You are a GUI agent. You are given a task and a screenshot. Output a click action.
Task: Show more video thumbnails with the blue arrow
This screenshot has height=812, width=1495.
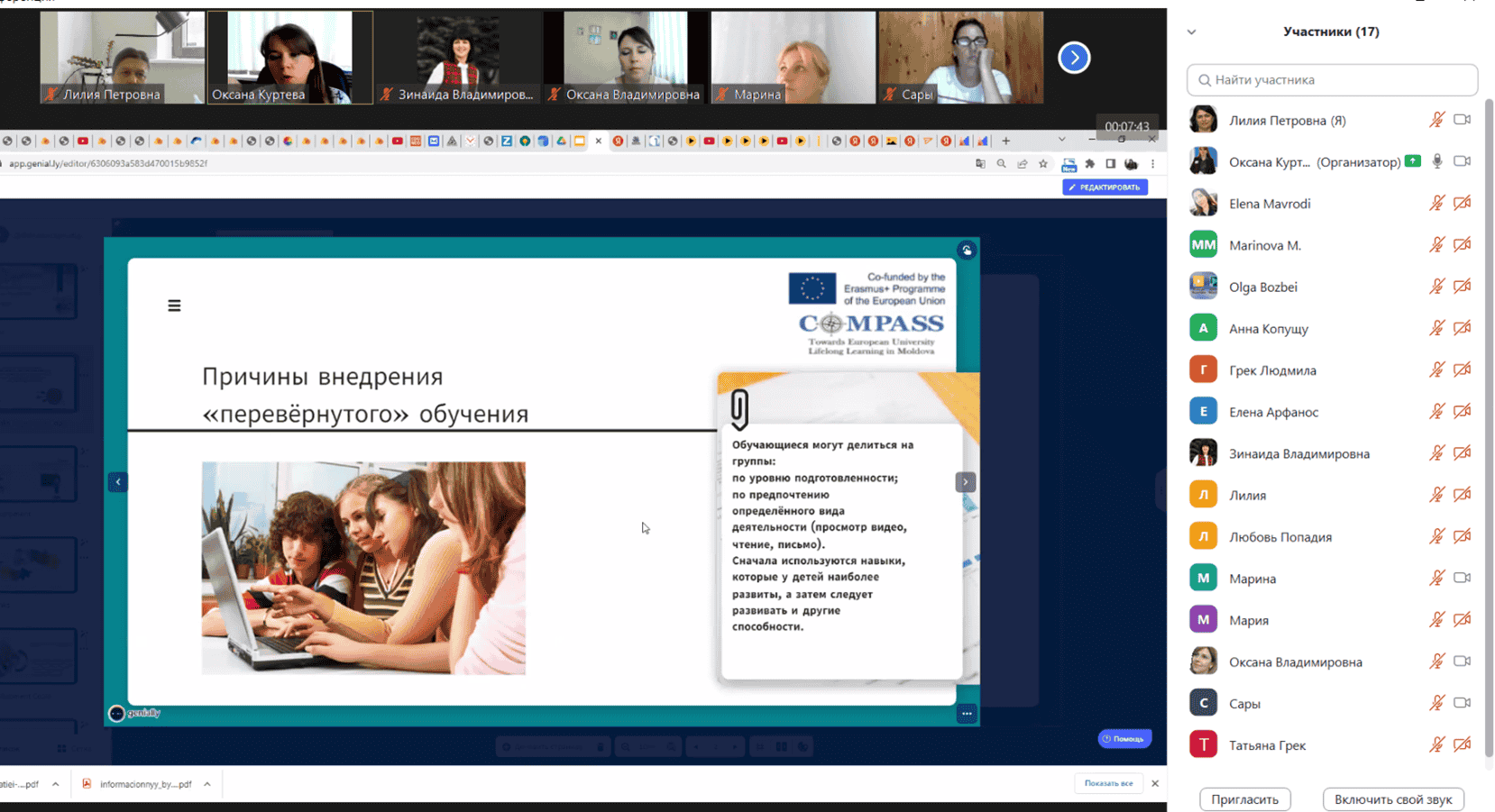click(x=1074, y=58)
